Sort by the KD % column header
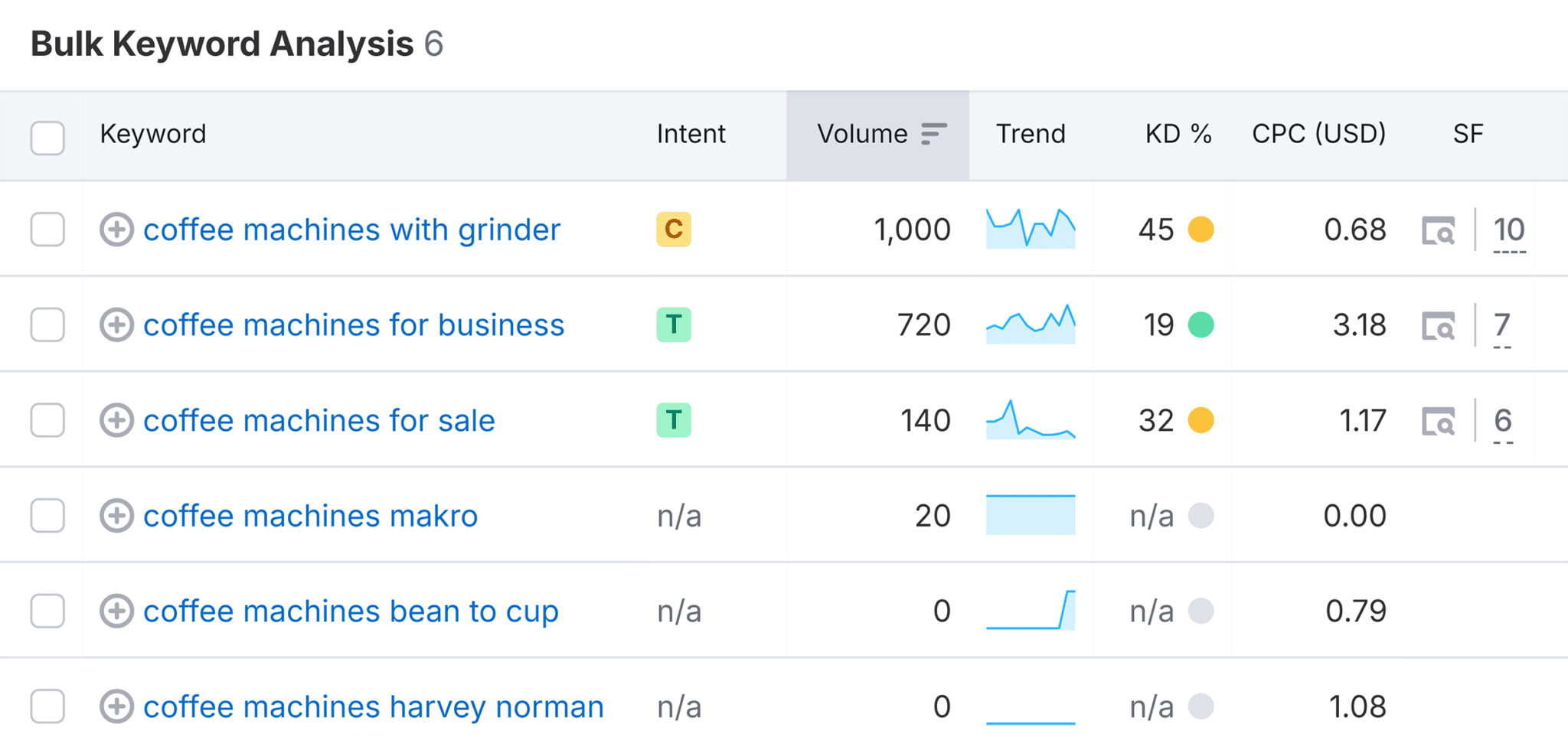This screenshot has height=750, width=1568. [1178, 134]
